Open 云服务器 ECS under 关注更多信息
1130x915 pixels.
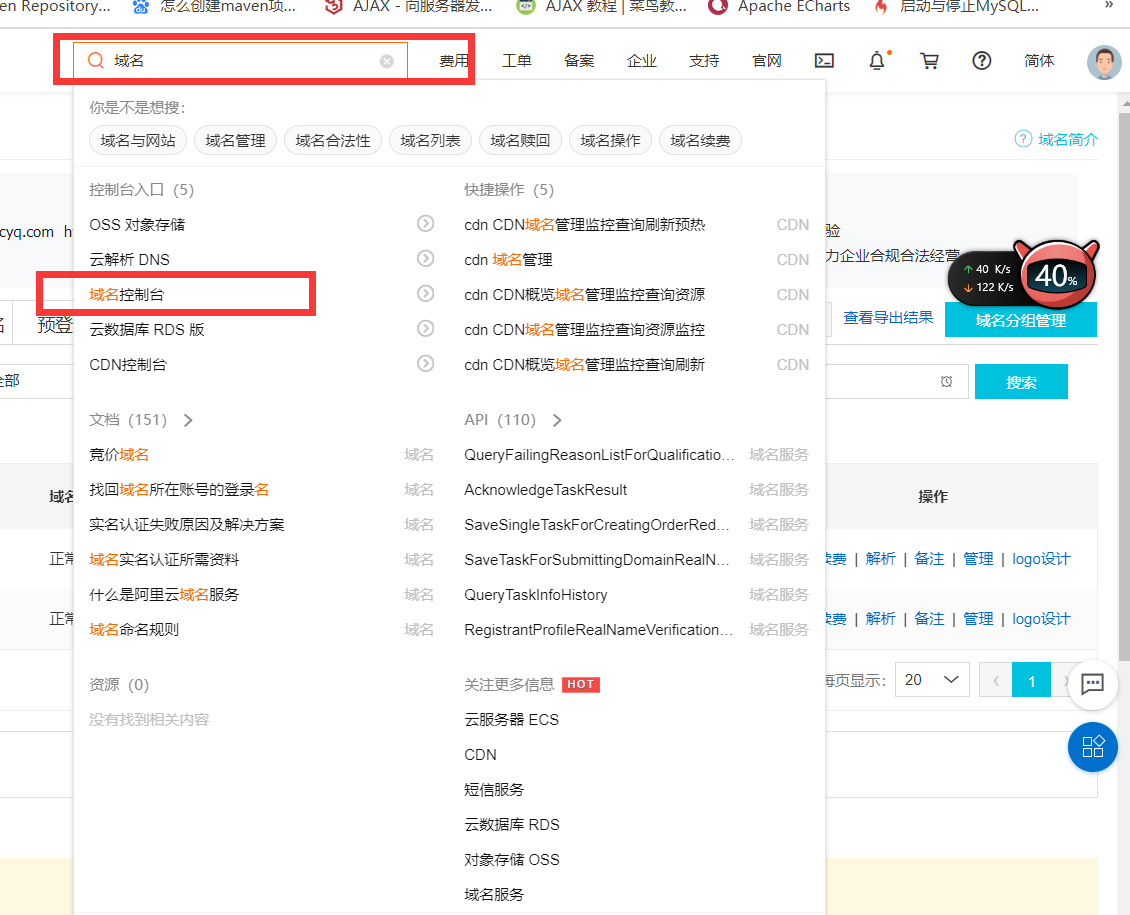coord(512,720)
